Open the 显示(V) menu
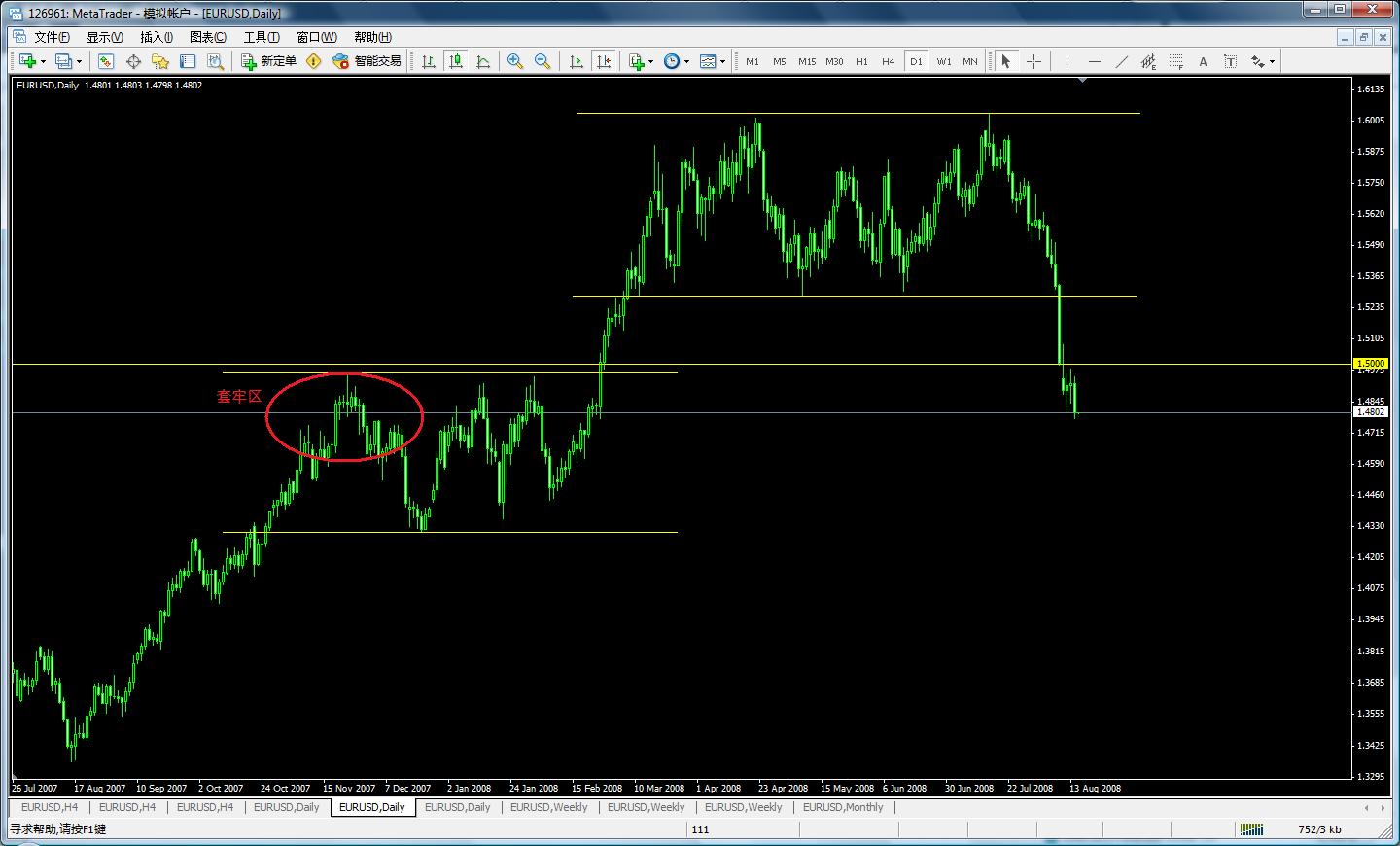 [x=104, y=37]
